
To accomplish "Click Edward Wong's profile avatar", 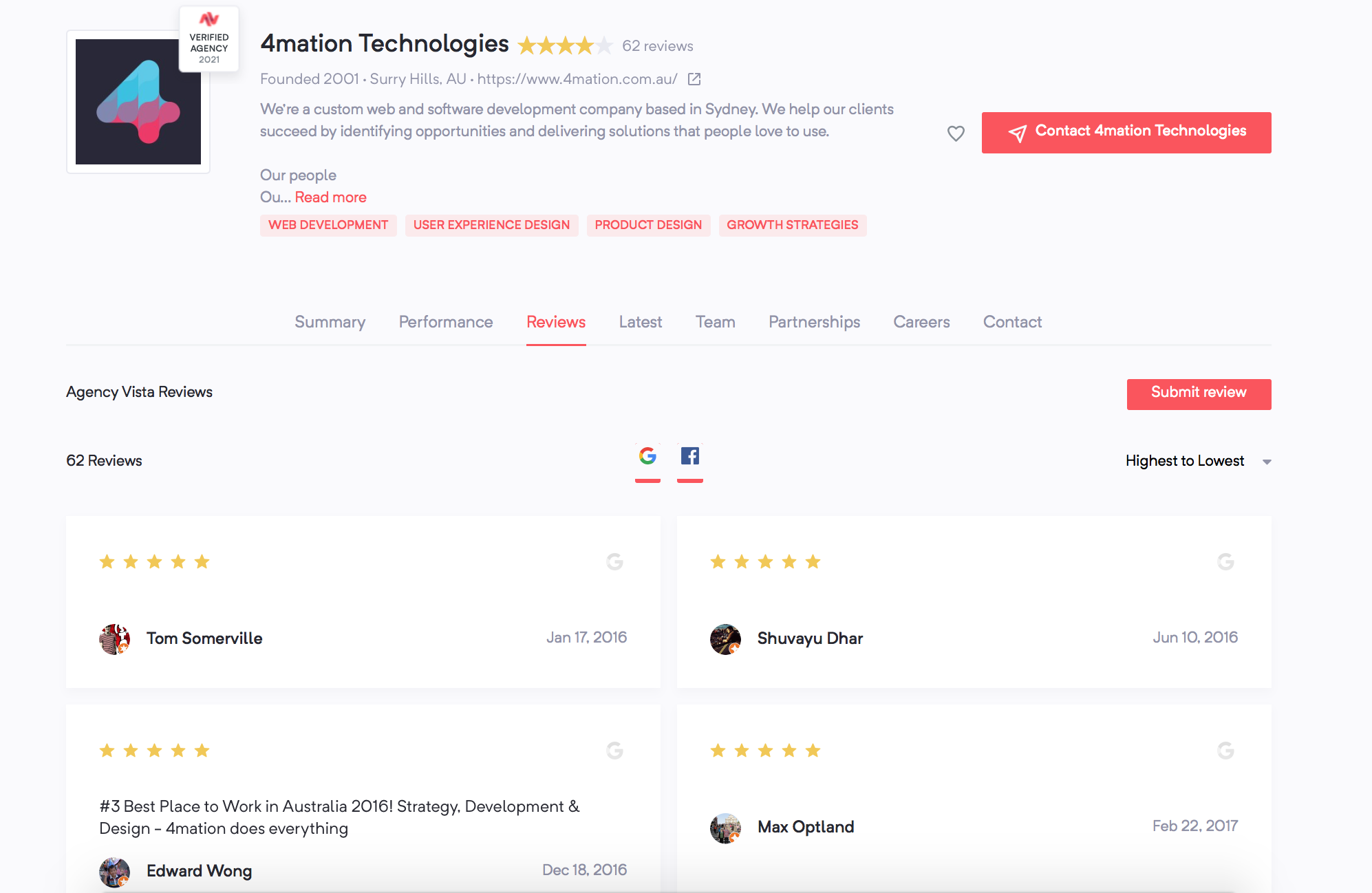I will pos(114,871).
